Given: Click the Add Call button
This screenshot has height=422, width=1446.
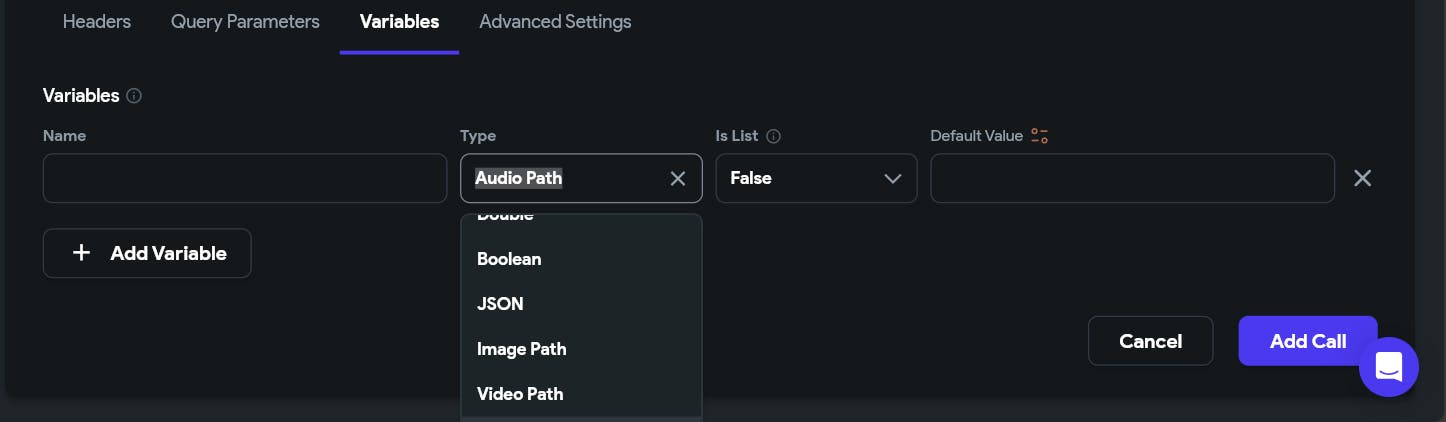Looking at the screenshot, I should coord(1308,341).
